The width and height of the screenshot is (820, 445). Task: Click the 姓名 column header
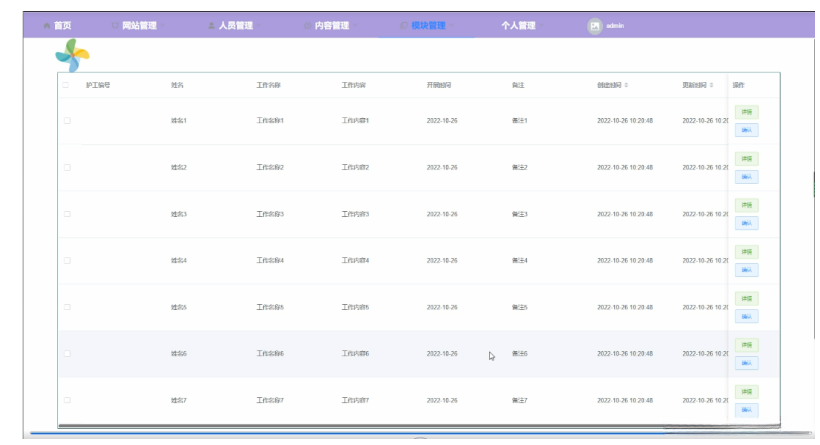point(177,85)
